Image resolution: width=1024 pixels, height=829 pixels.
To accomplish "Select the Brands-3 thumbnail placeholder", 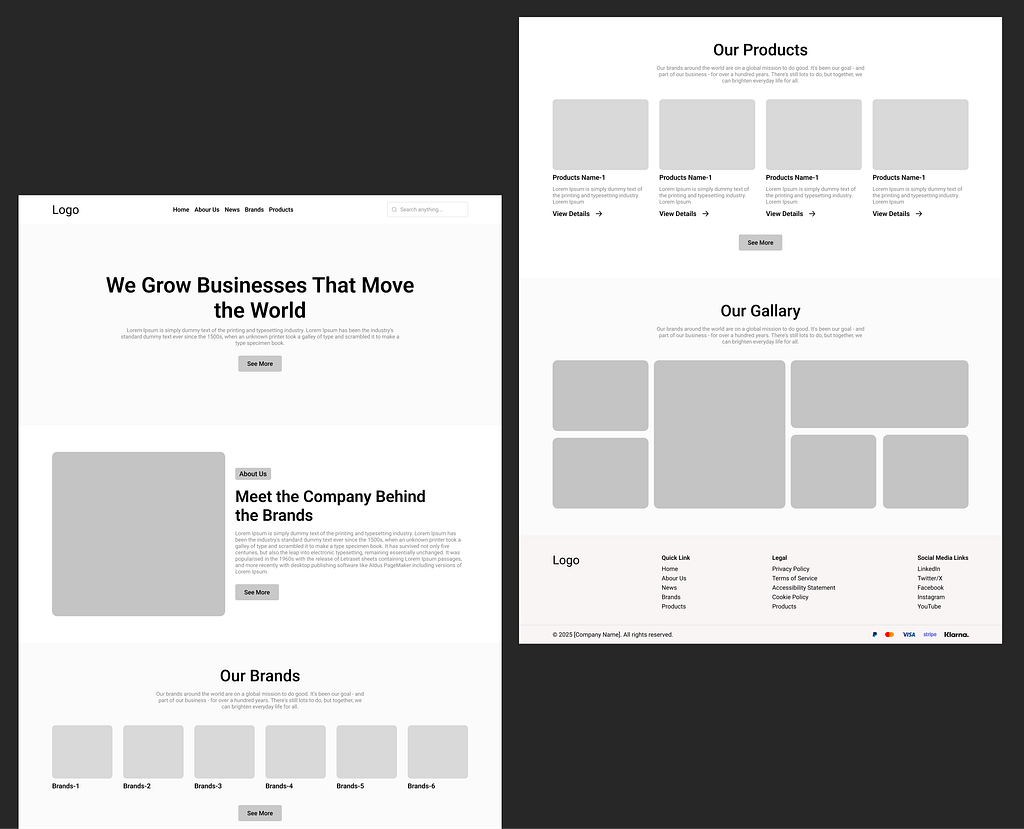I will [224, 751].
